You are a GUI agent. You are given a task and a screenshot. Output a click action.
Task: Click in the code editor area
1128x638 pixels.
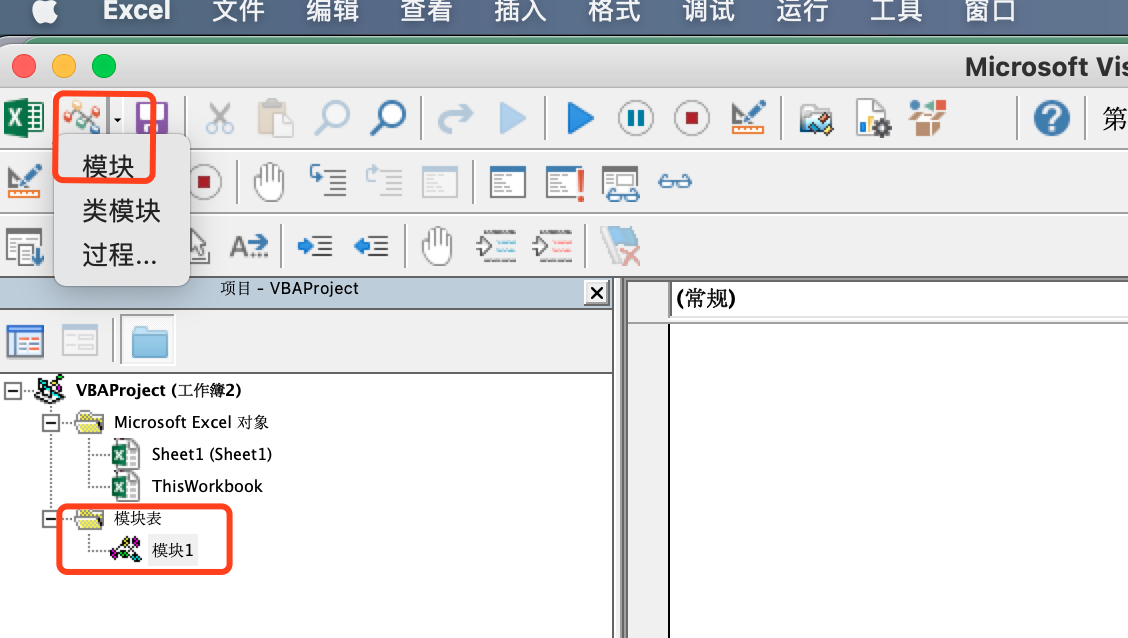tap(899, 480)
